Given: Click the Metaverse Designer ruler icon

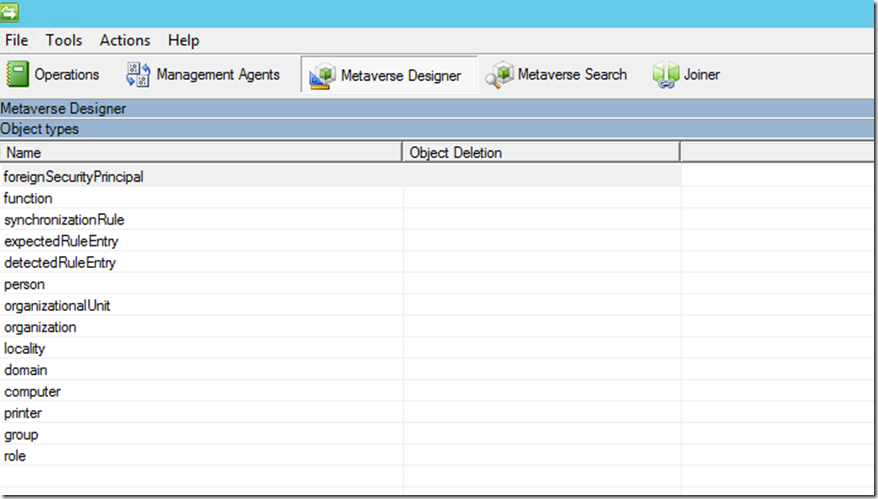Looking at the screenshot, I should pos(322,76).
